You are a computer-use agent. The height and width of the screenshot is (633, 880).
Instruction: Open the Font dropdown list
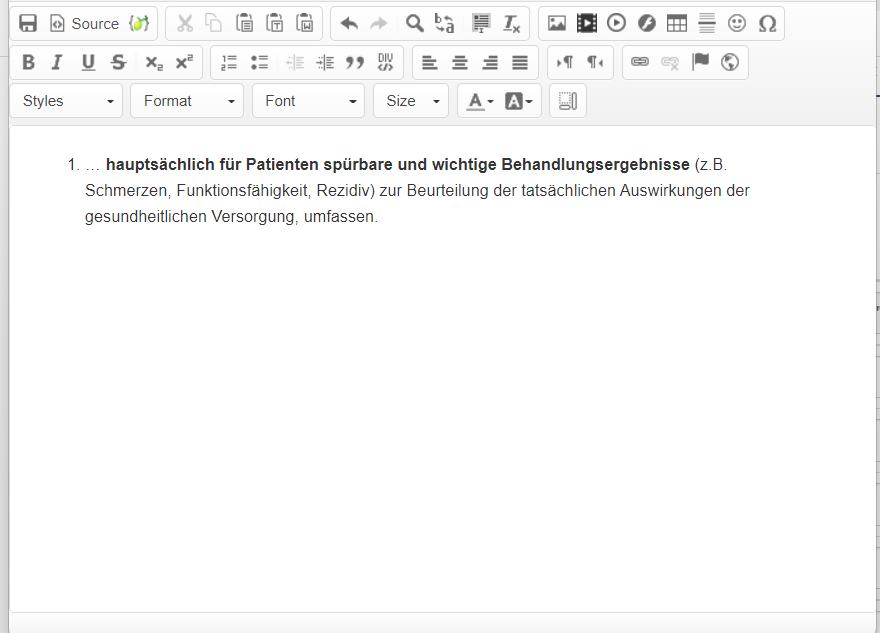point(308,101)
